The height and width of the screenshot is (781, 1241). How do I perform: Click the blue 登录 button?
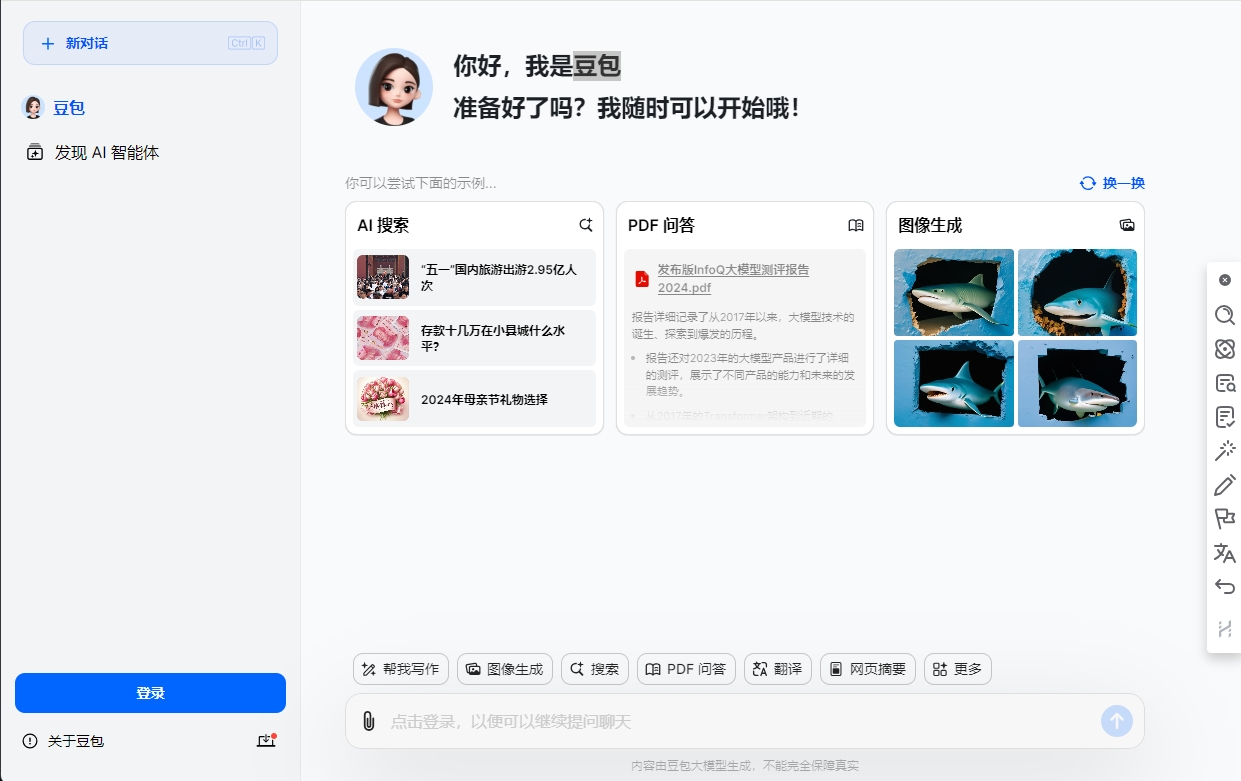coord(150,693)
